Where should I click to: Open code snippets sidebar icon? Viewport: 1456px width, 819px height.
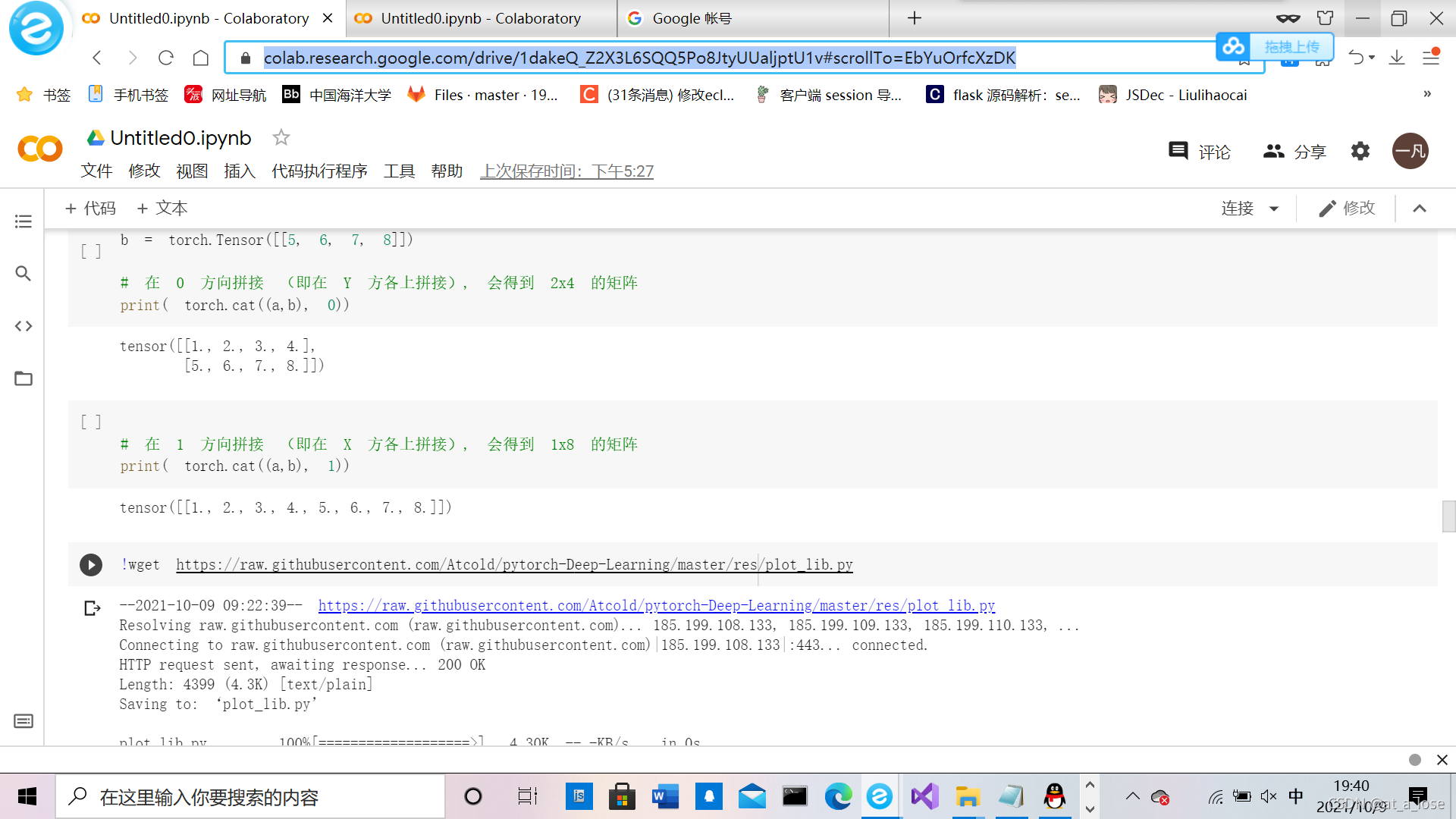coord(24,326)
